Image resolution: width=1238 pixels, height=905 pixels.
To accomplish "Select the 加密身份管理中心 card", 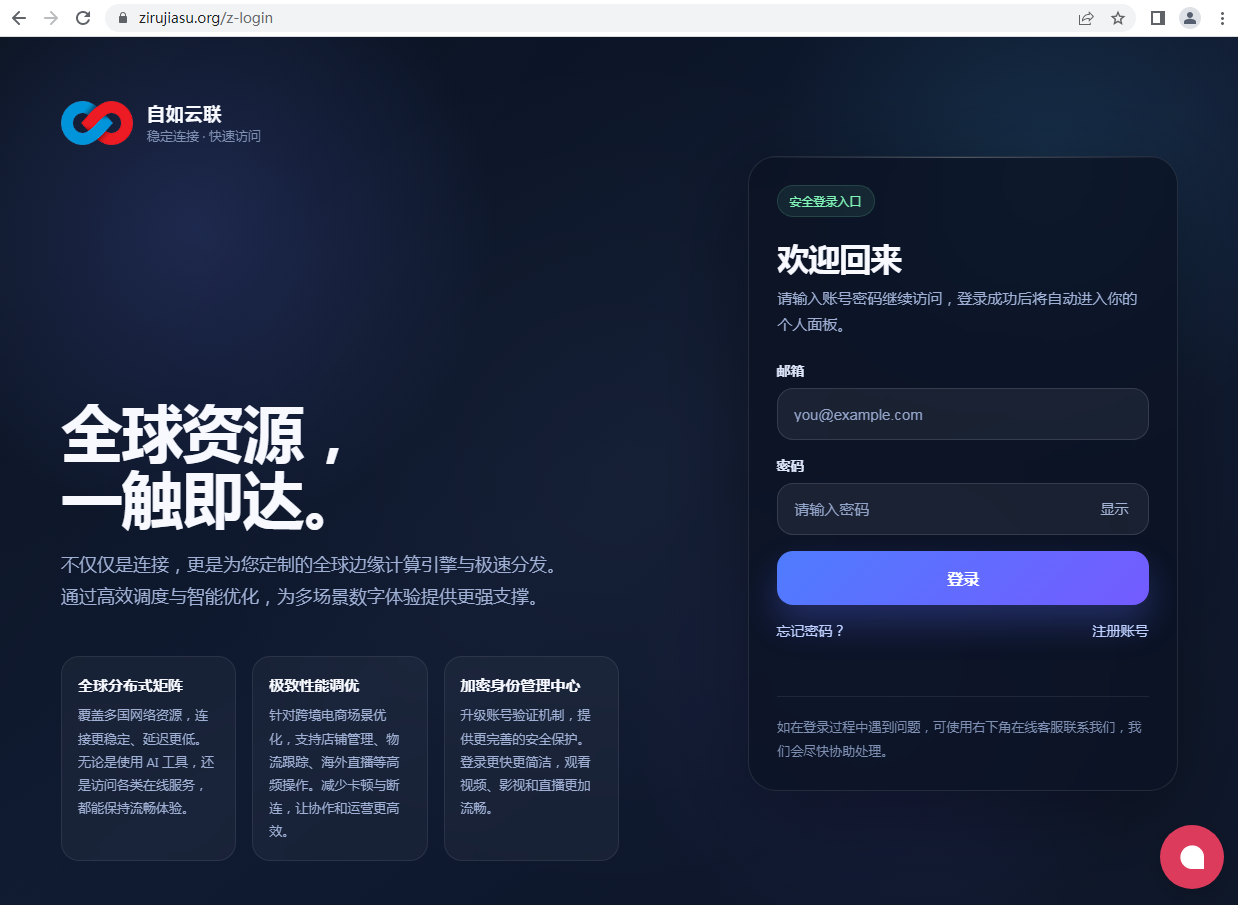I will (531, 757).
